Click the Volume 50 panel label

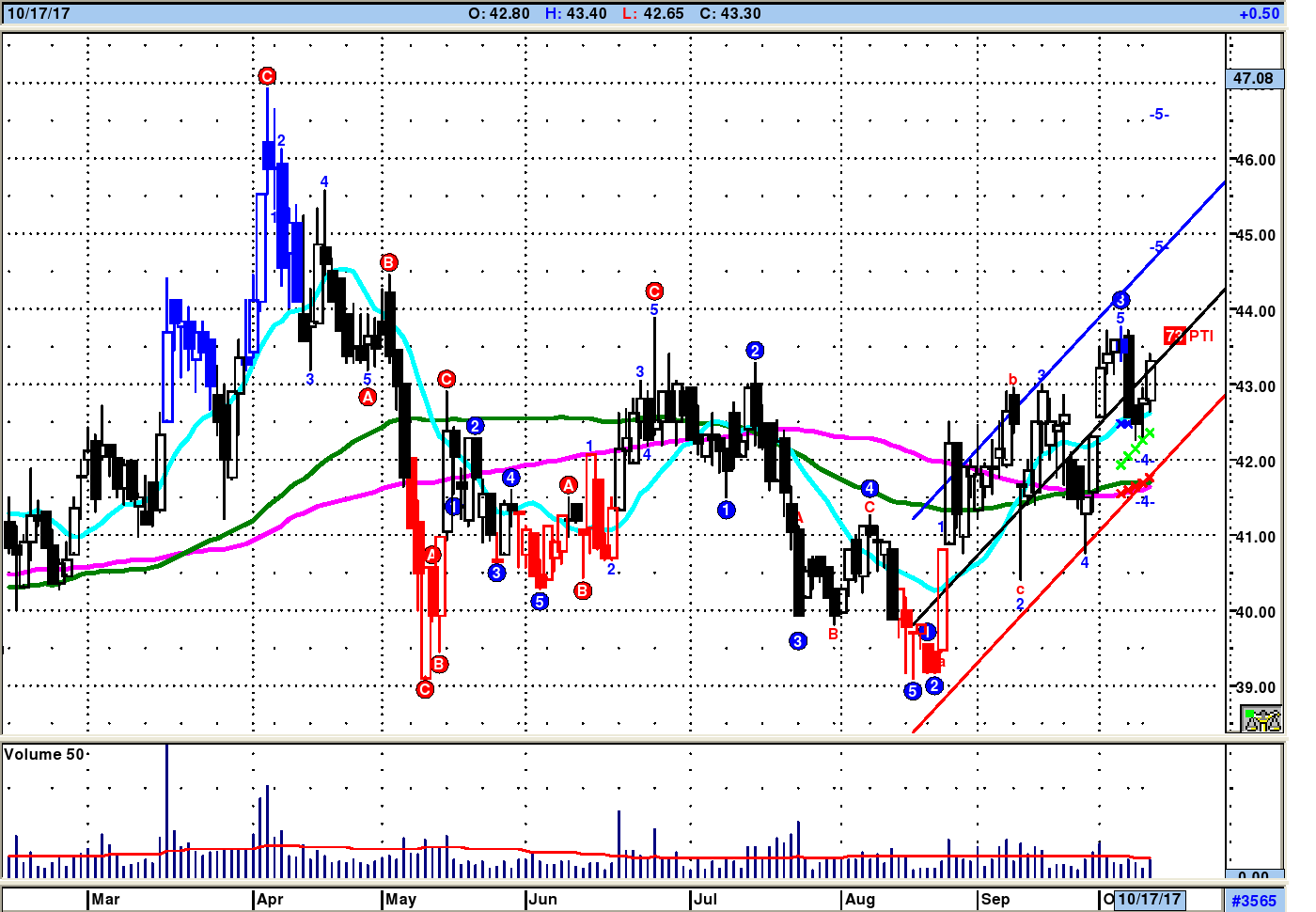tap(43, 754)
